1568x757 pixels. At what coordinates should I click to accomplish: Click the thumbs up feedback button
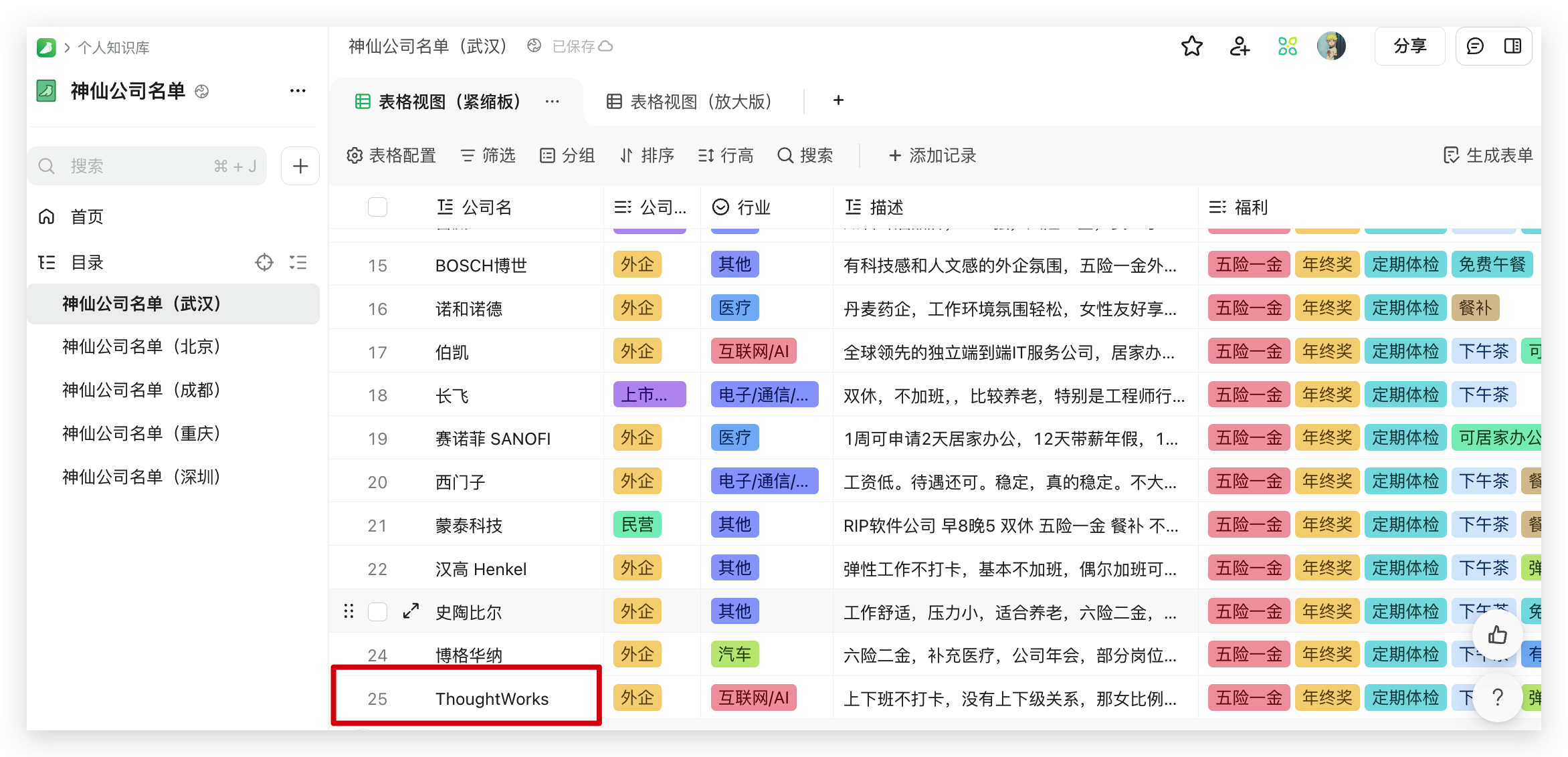coord(1497,635)
